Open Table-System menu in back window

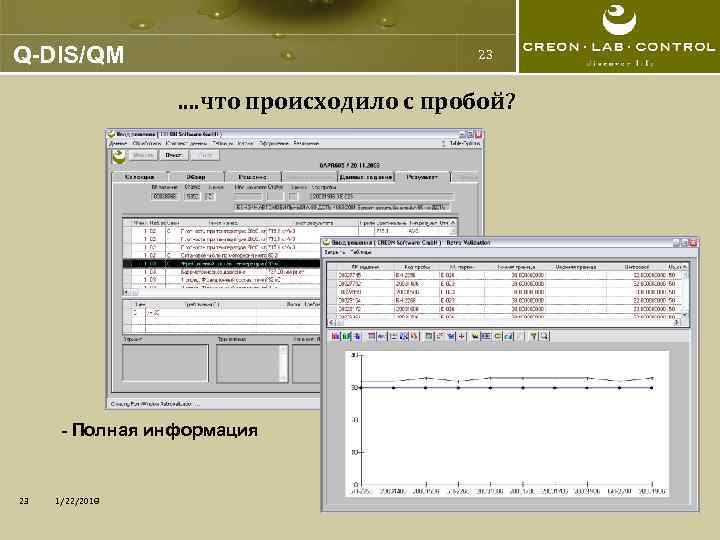tap(465, 143)
